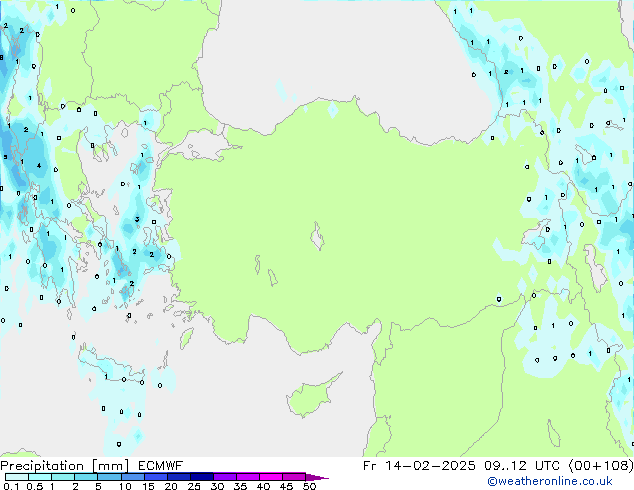Image resolution: width=634 pixels, height=490 pixels.
Task: Click the '40' legend scale label
Action: [x=263, y=486]
